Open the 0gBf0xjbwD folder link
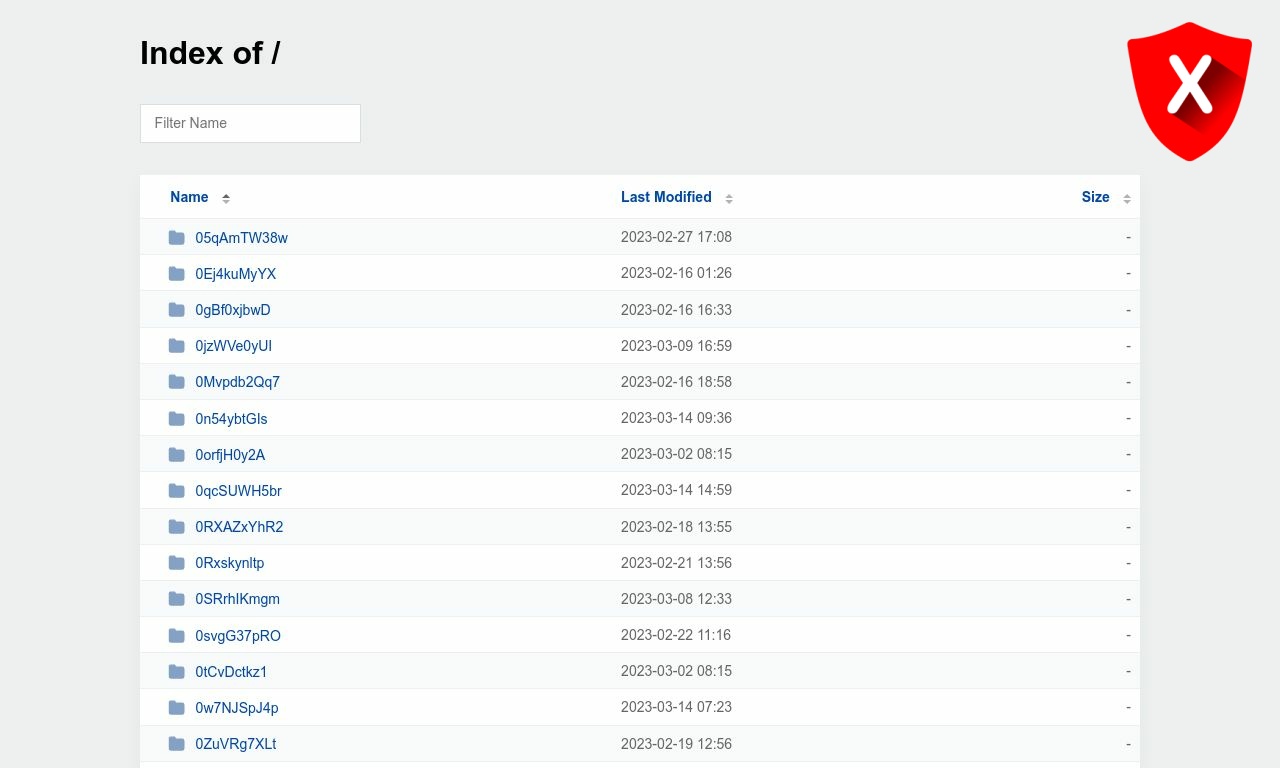1280x768 pixels. (233, 310)
